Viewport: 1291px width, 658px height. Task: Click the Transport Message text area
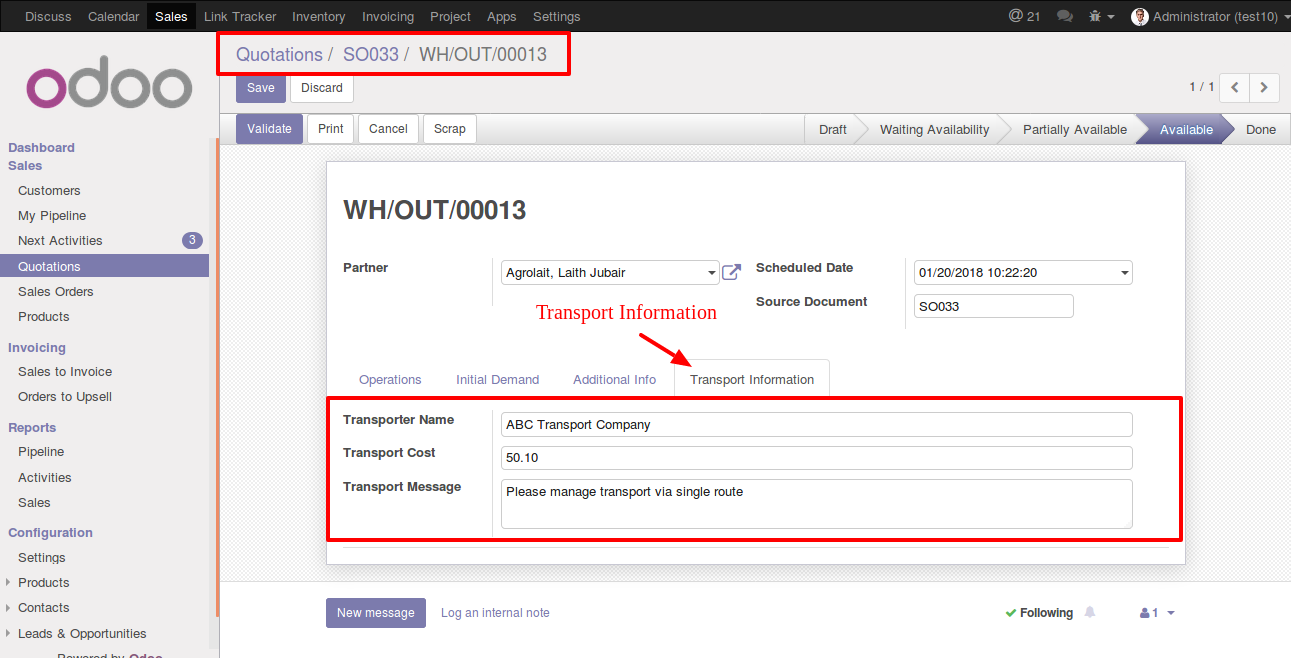pyautogui.click(x=816, y=503)
